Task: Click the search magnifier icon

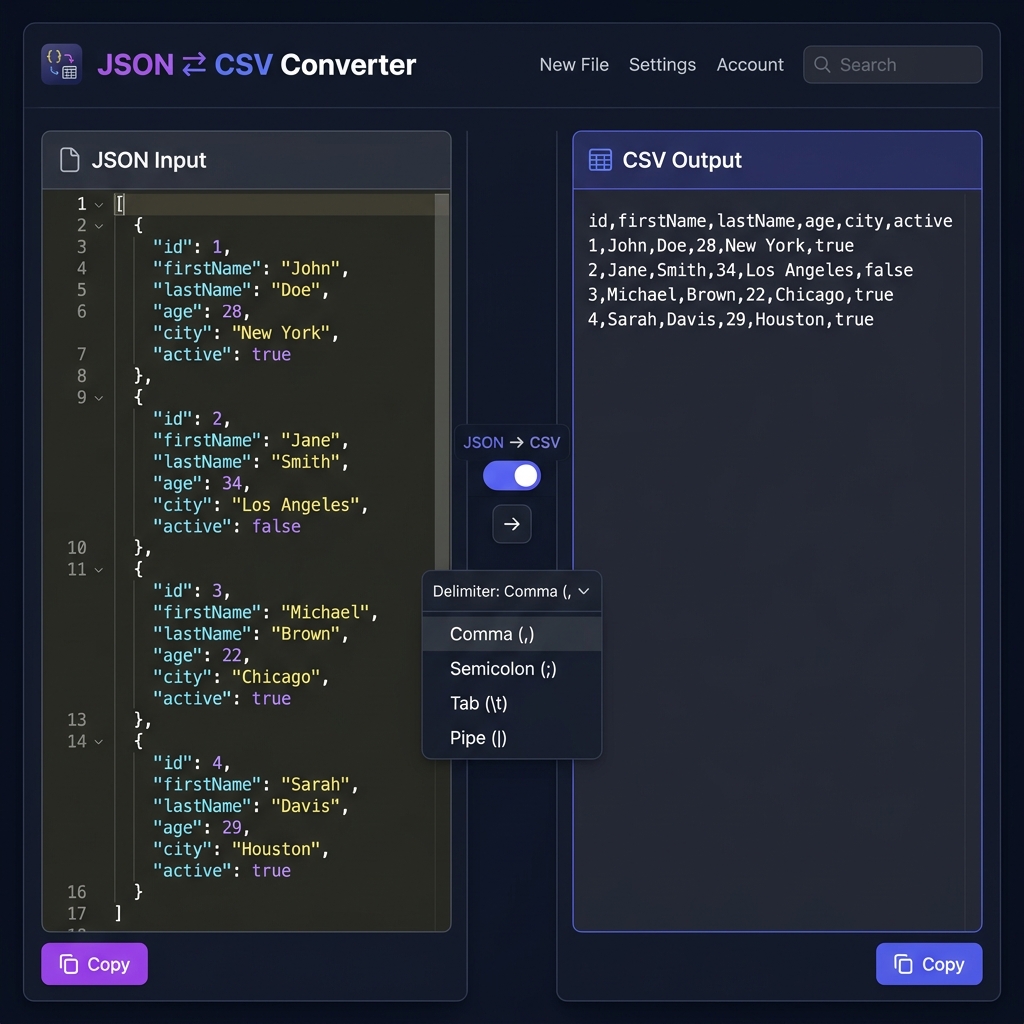Action: tap(822, 65)
